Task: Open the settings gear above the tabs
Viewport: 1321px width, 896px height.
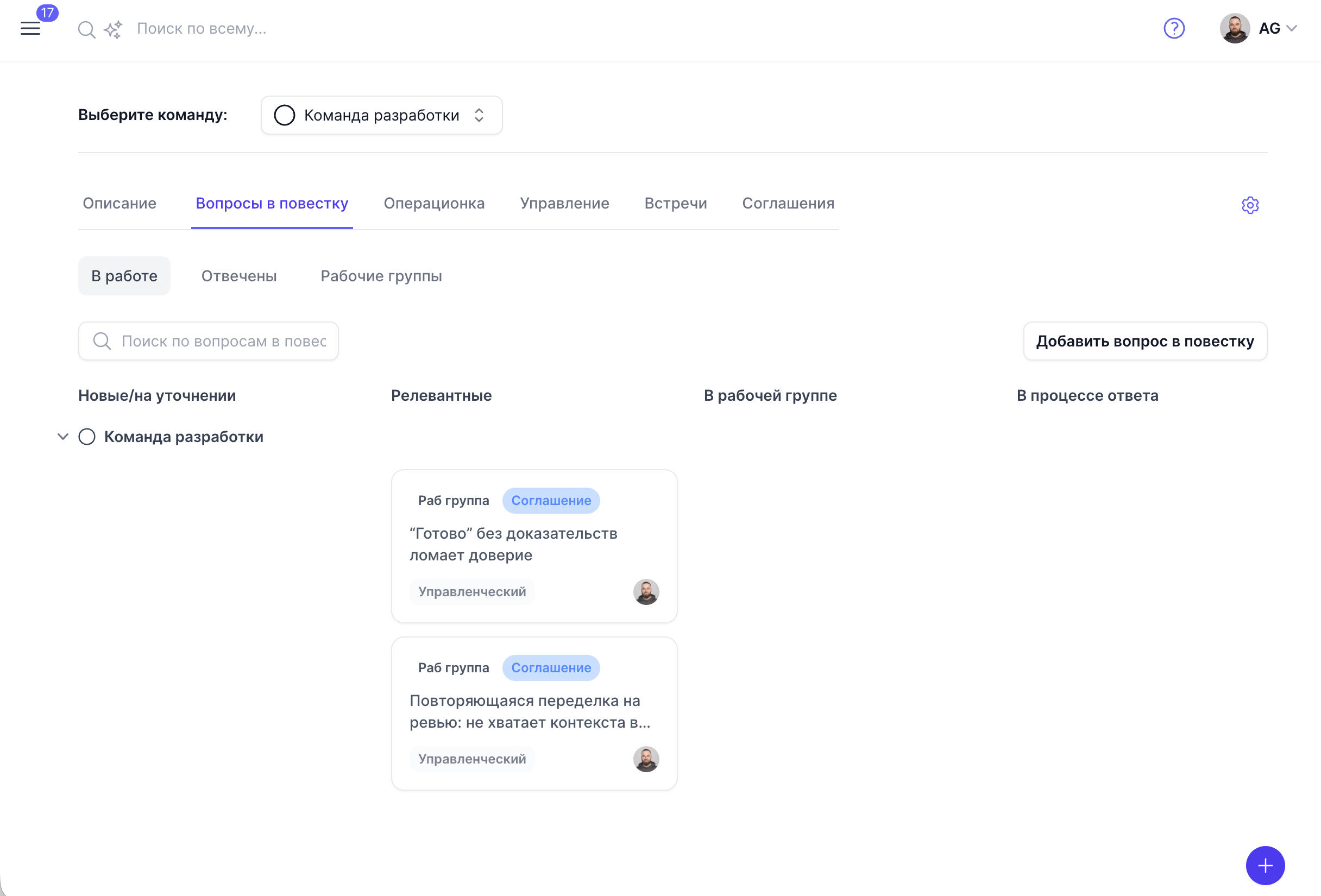Action: coord(1250,205)
